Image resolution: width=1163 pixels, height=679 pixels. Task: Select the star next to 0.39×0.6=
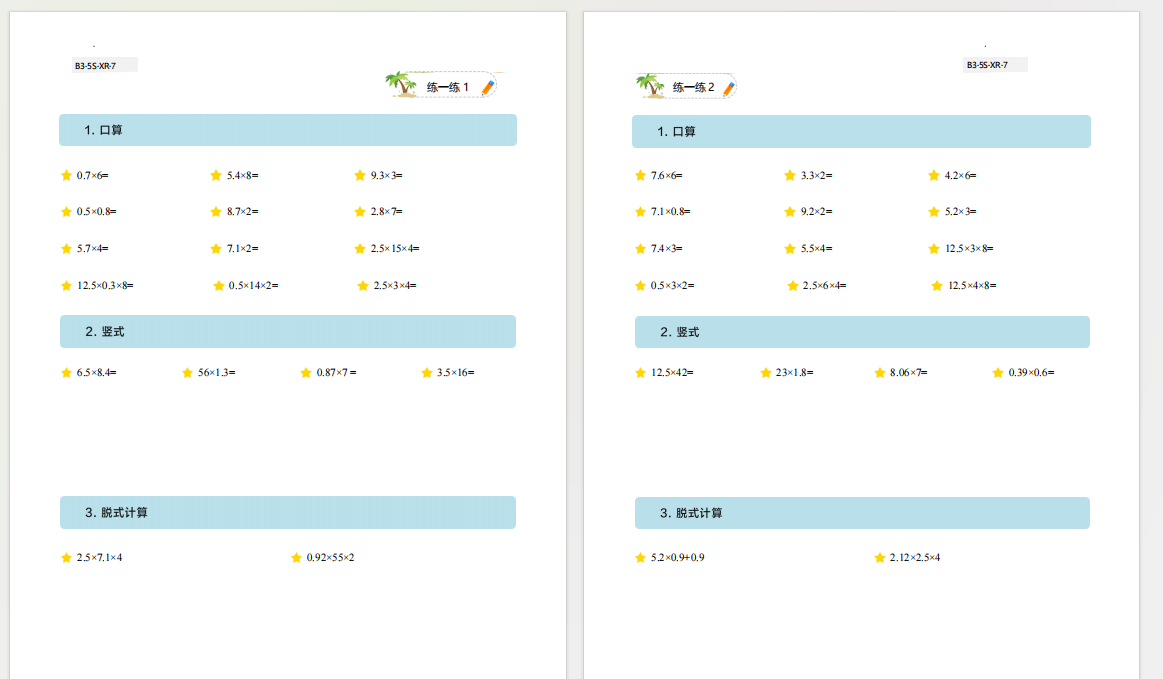click(997, 373)
